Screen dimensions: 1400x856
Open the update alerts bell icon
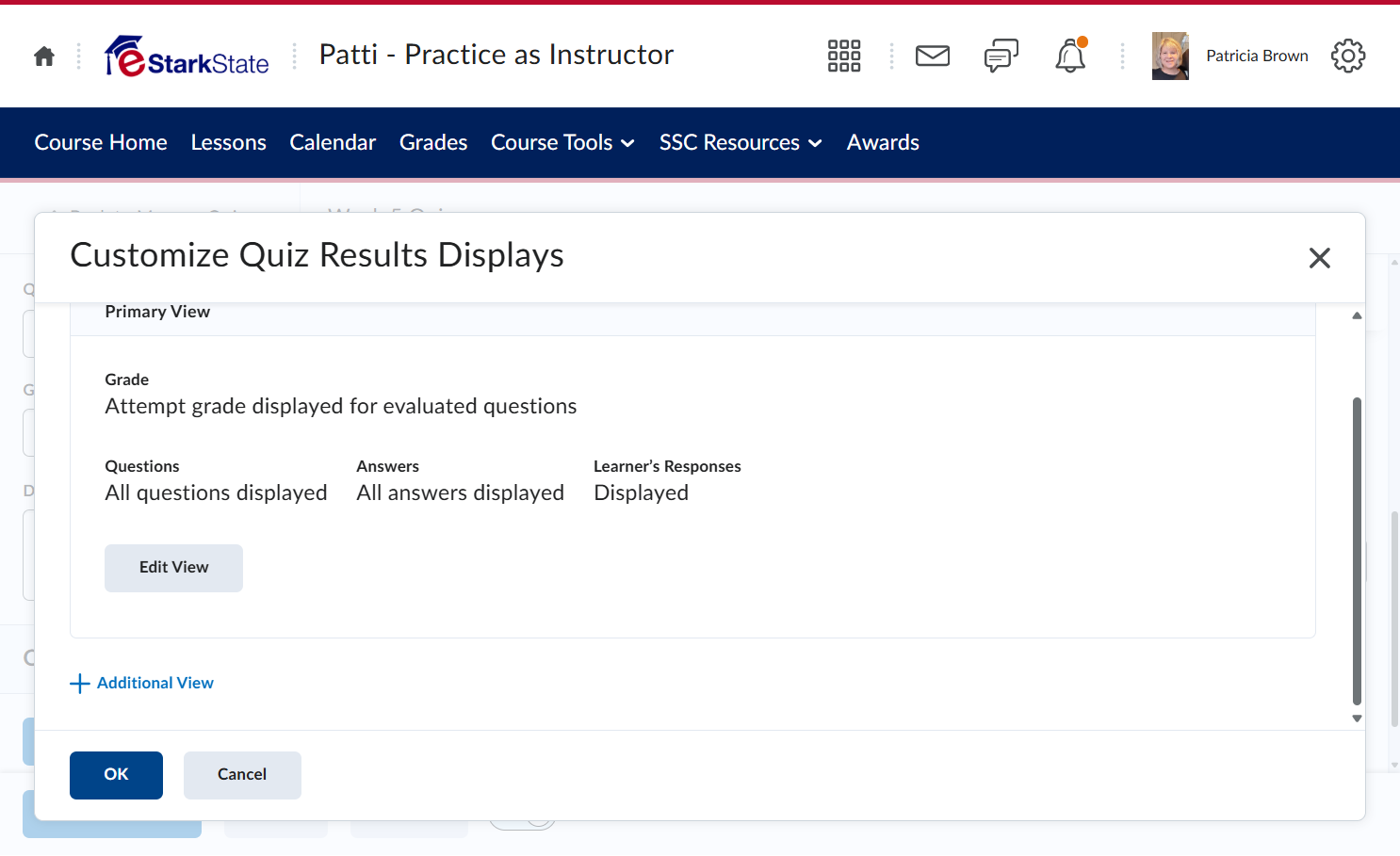pos(1070,57)
